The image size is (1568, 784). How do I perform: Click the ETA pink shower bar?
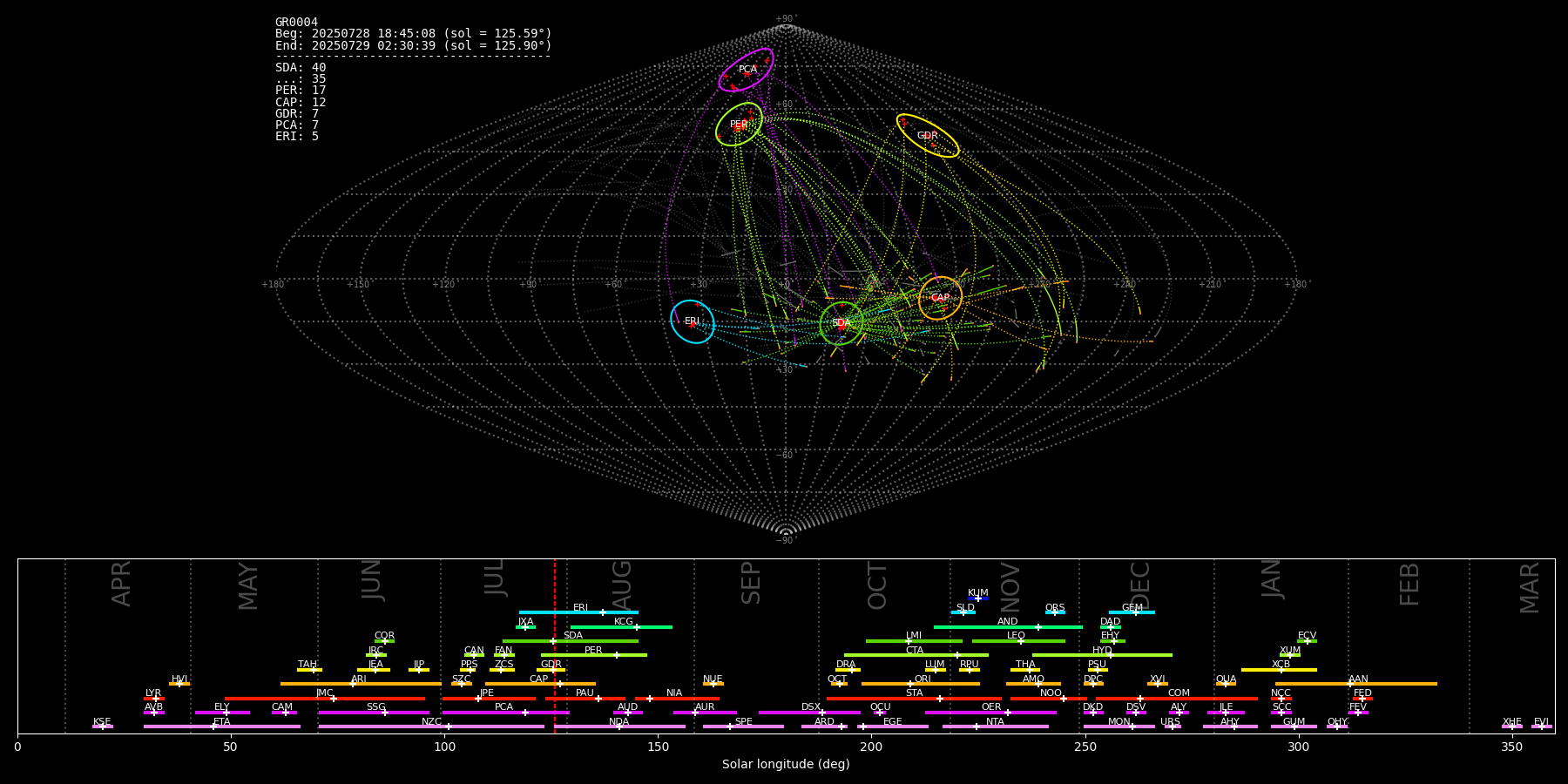[222, 727]
